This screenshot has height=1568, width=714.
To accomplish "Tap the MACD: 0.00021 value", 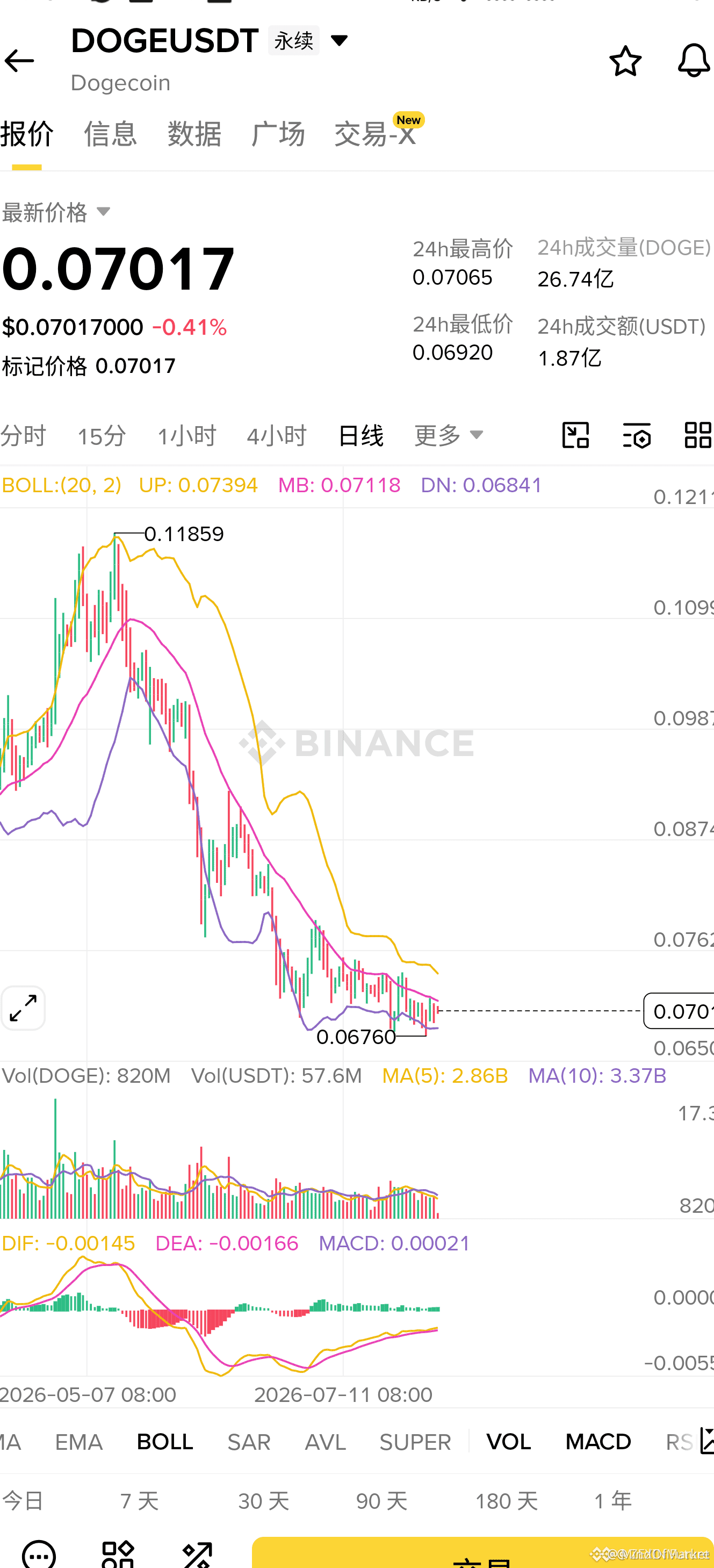I will [394, 1243].
